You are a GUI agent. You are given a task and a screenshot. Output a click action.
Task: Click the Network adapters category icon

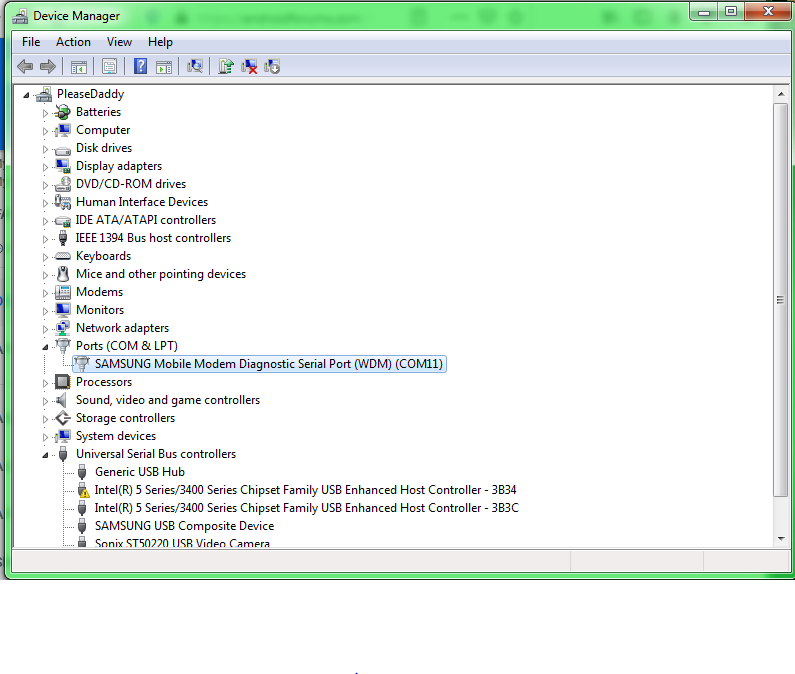pyautogui.click(x=63, y=328)
